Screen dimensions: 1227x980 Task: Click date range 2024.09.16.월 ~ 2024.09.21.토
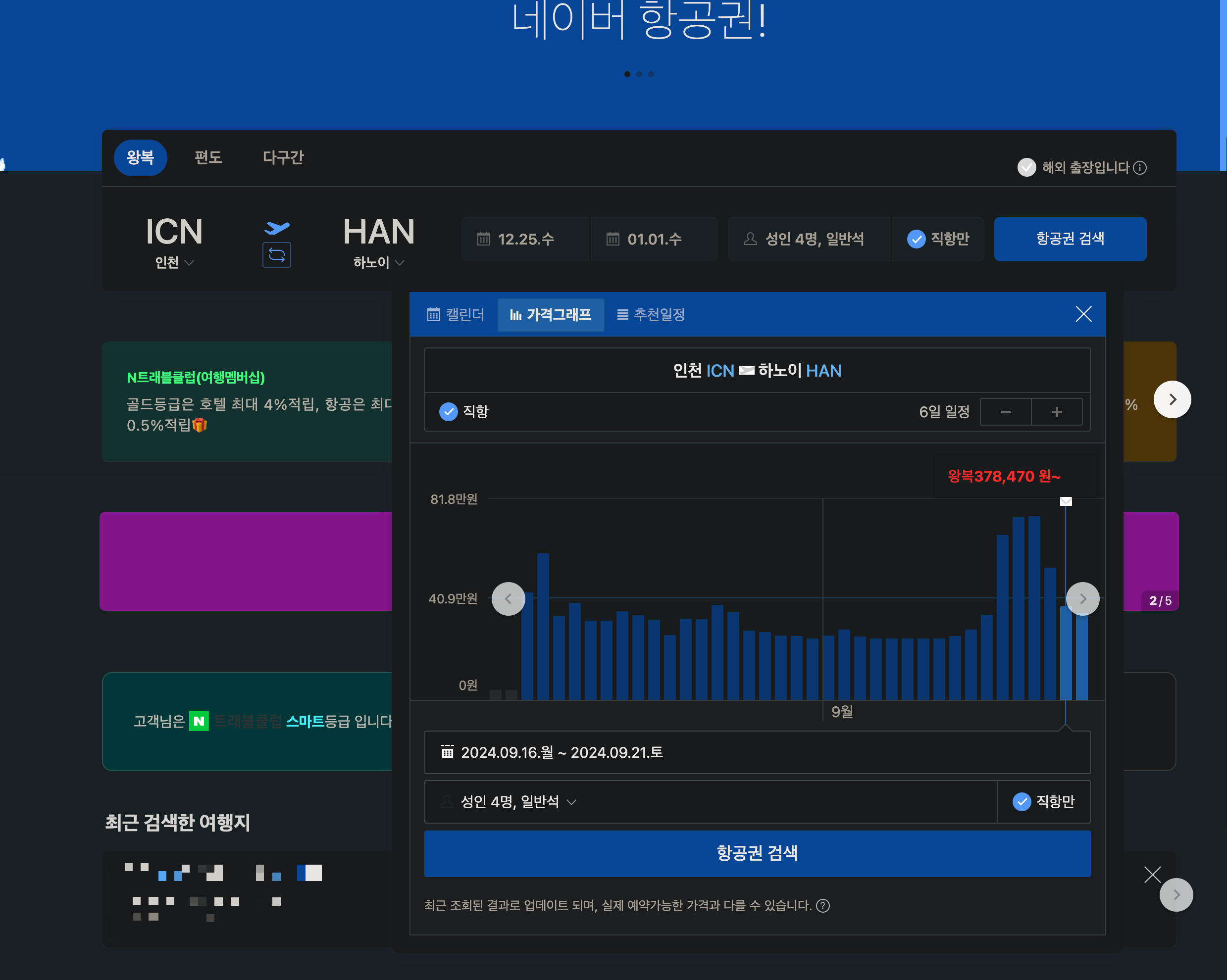pyautogui.click(x=757, y=752)
